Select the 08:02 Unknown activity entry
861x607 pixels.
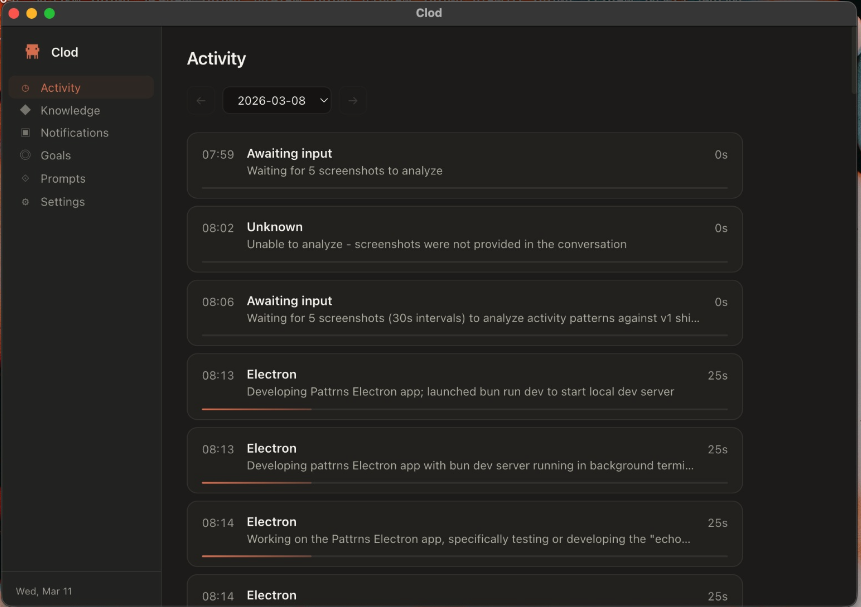tap(465, 239)
